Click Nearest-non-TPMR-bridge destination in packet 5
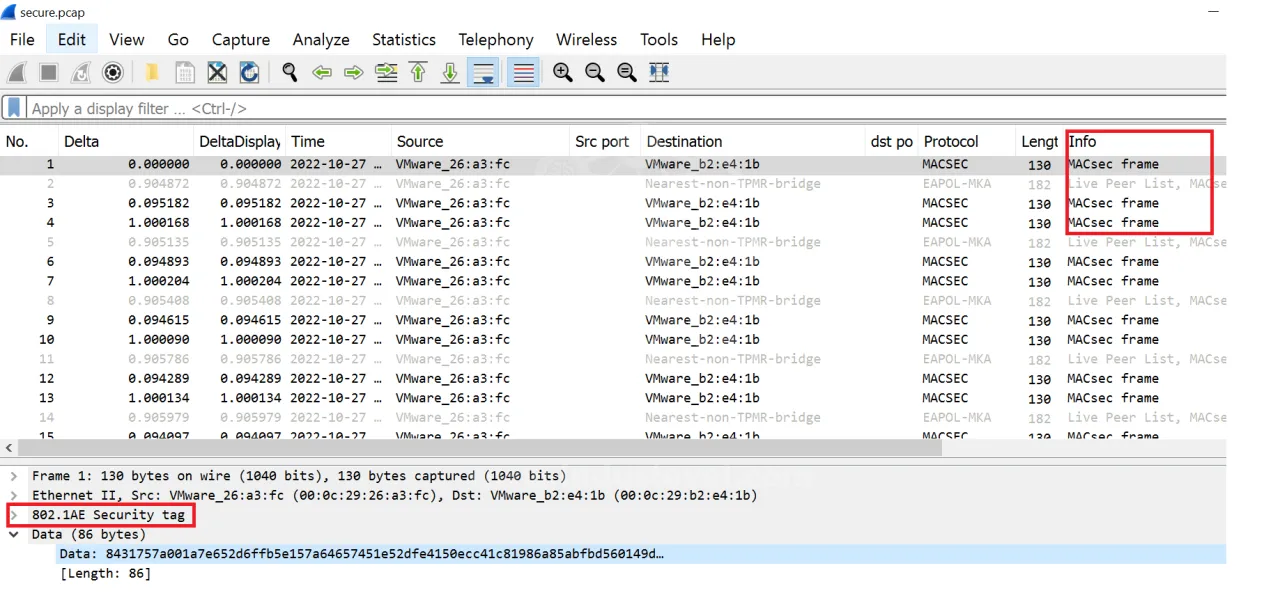This screenshot has height=609, width=1280. tap(732, 242)
